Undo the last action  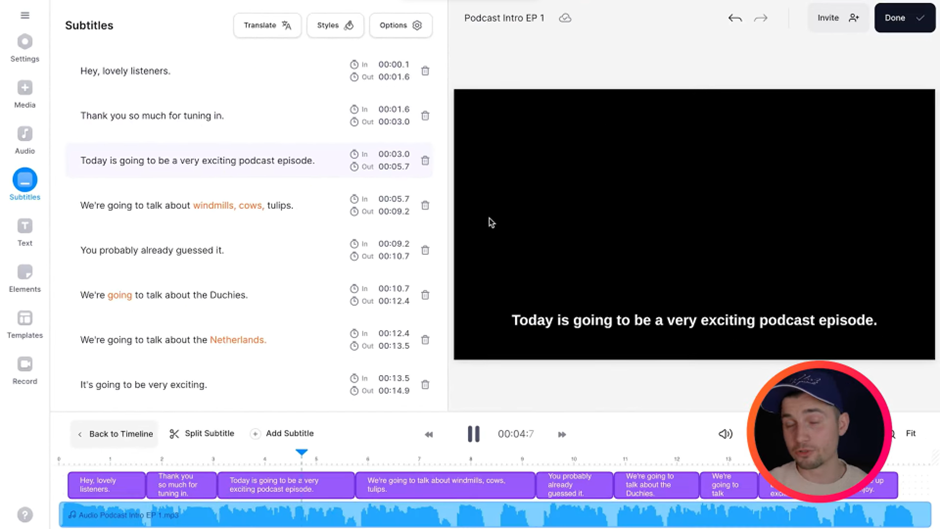pos(735,18)
